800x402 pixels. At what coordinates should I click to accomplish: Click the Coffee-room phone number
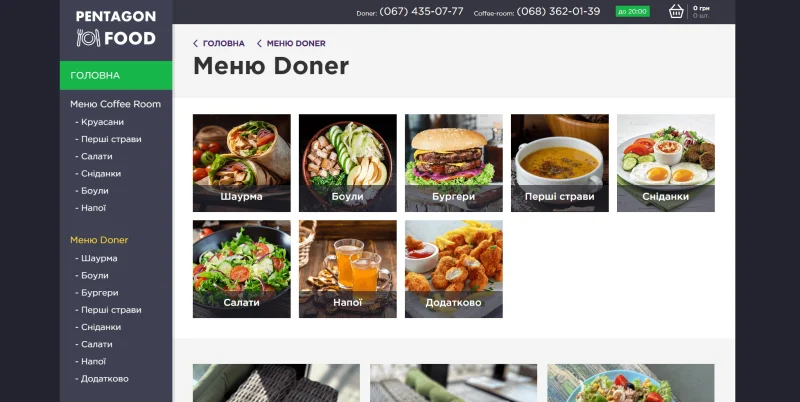558,11
